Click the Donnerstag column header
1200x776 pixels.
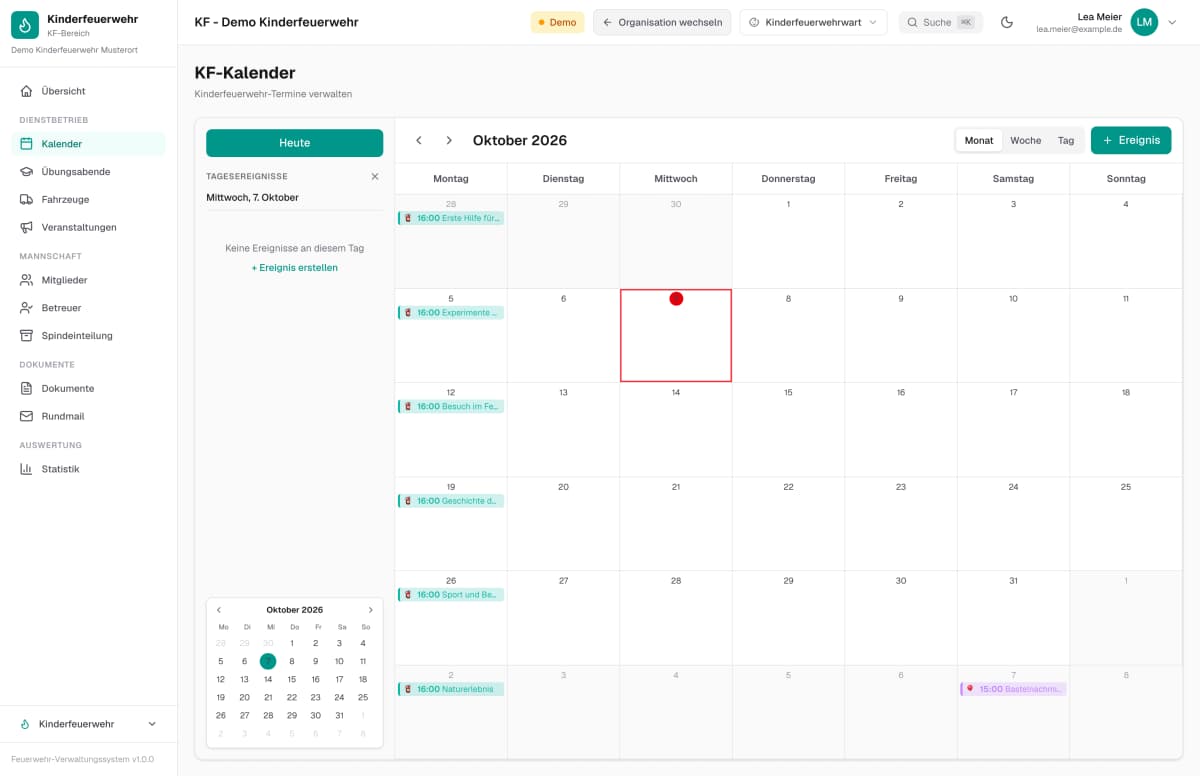tap(788, 179)
